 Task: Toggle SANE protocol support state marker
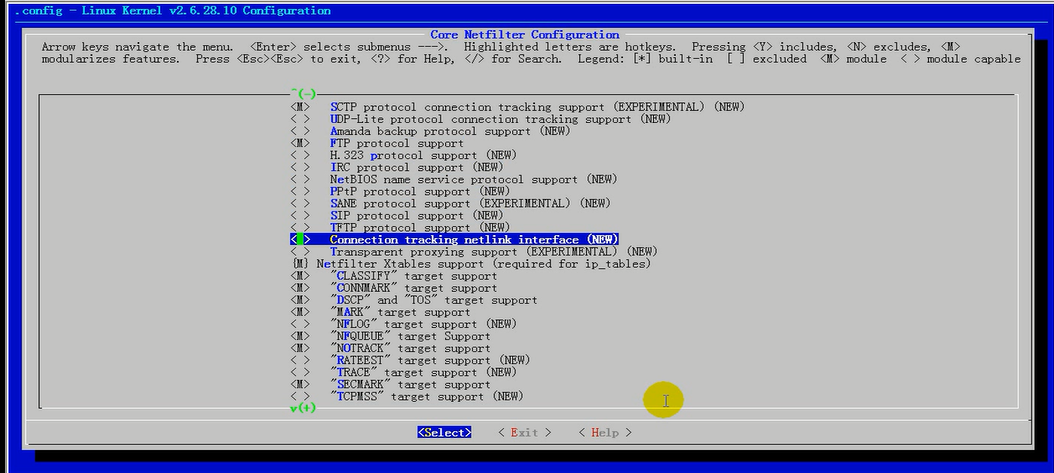pyautogui.click(x=300, y=204)
